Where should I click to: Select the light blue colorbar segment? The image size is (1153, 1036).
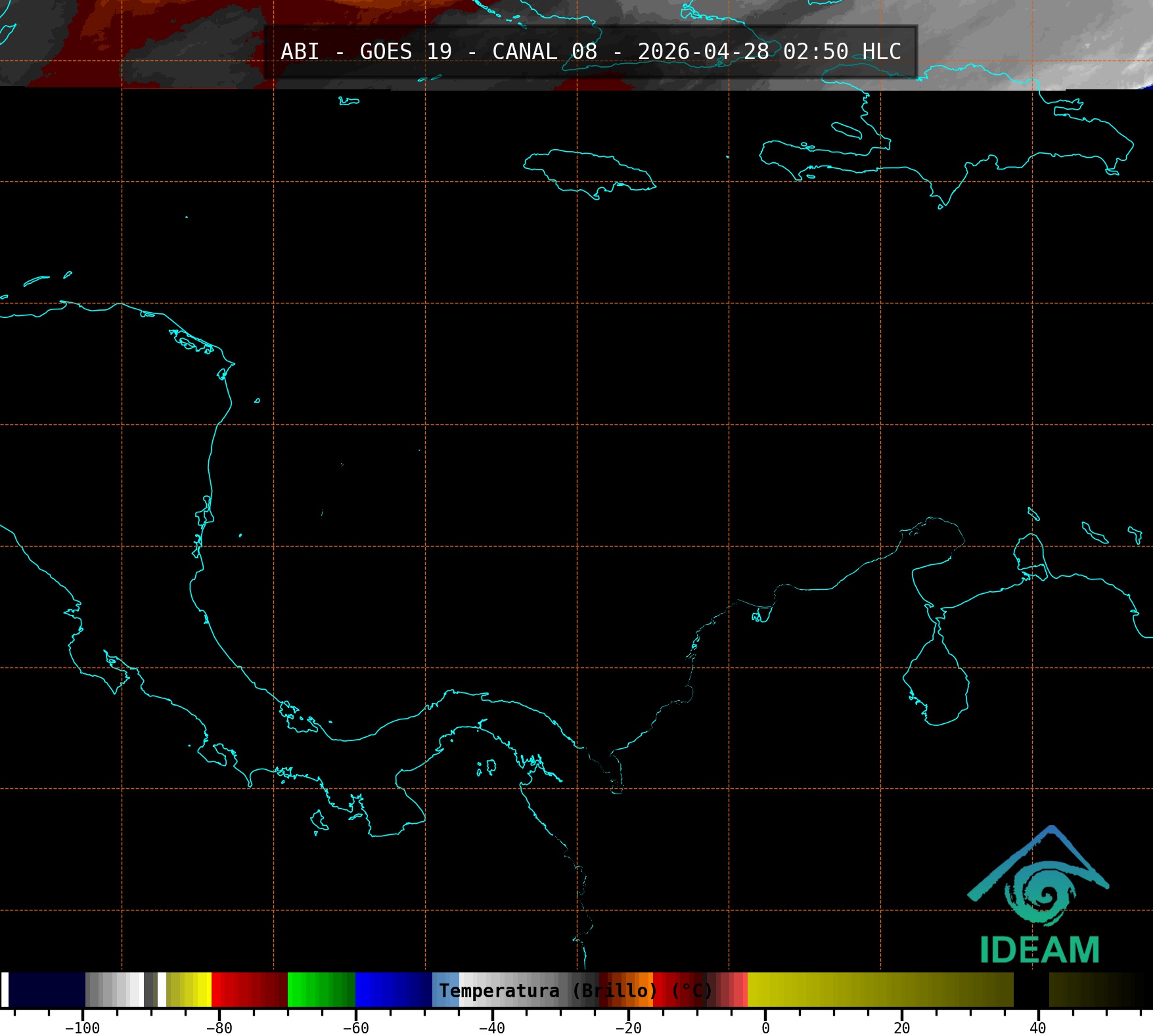pyautogui.click(x=445, y=990)
